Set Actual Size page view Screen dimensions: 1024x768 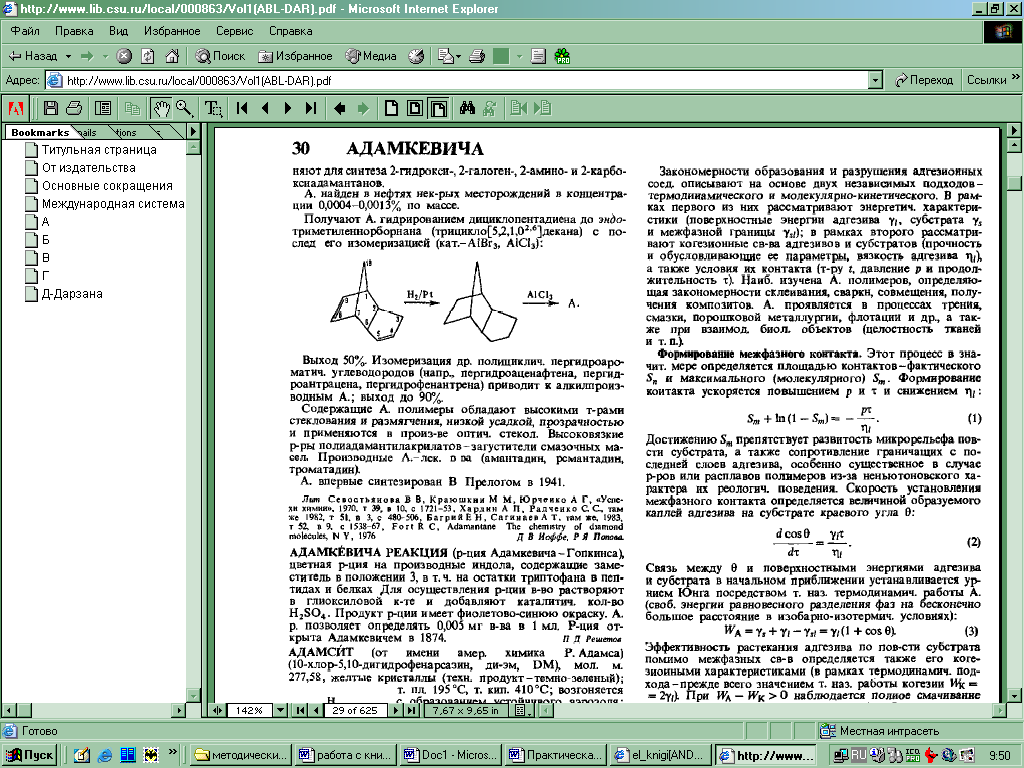click(391, 108)
